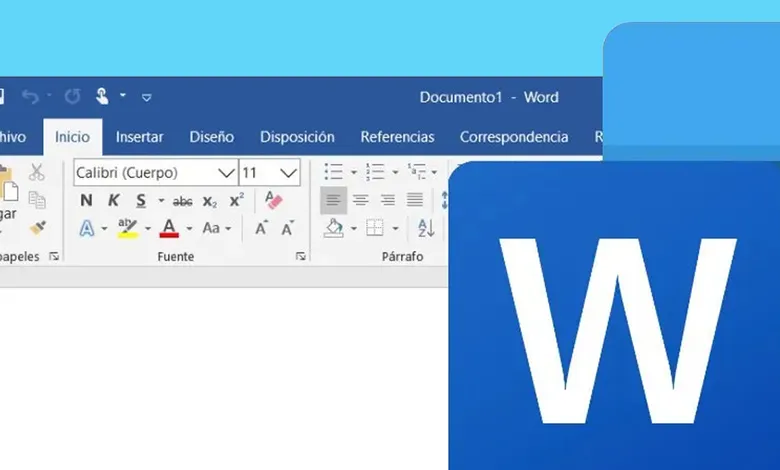Toggle superscript x² button
The image size is (780, 470).
(x=236, y=200)
